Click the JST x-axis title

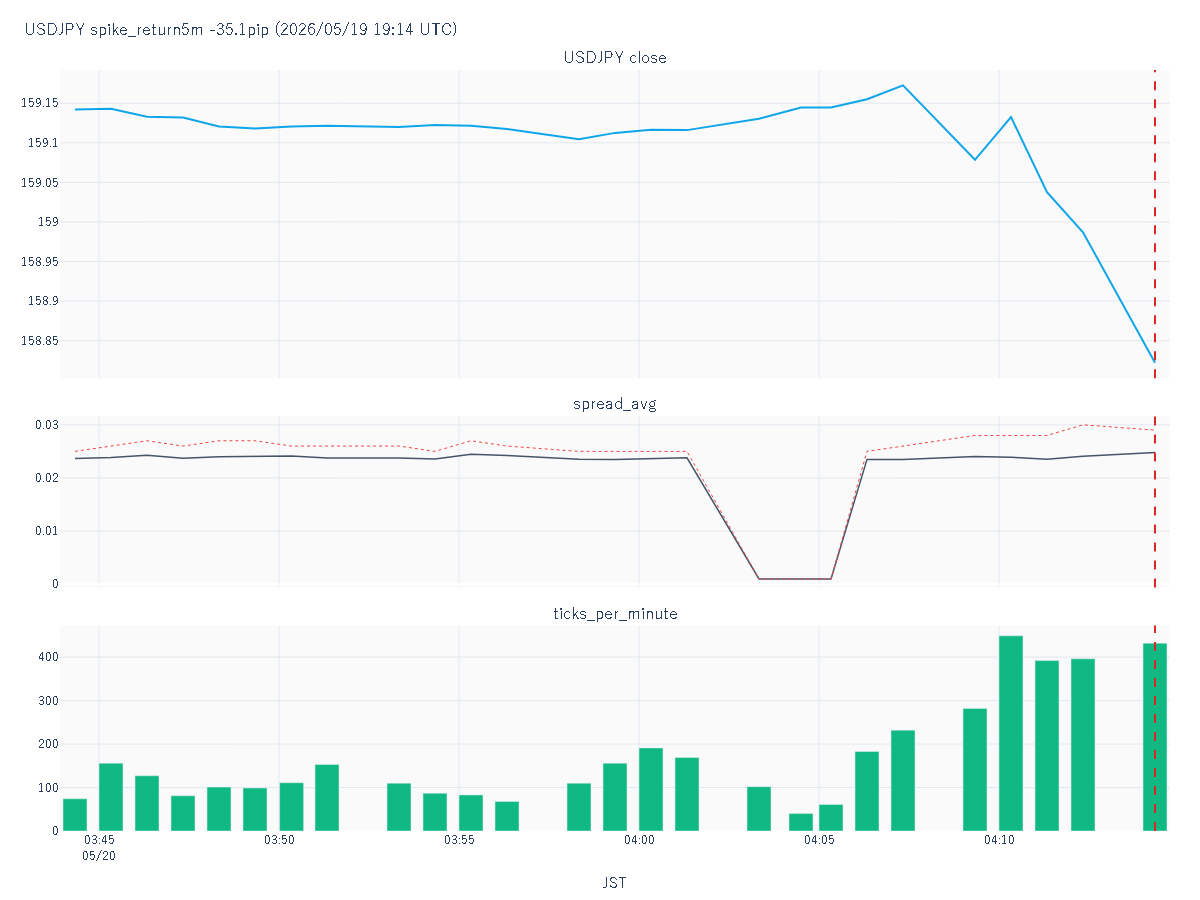tap(615, 883)
